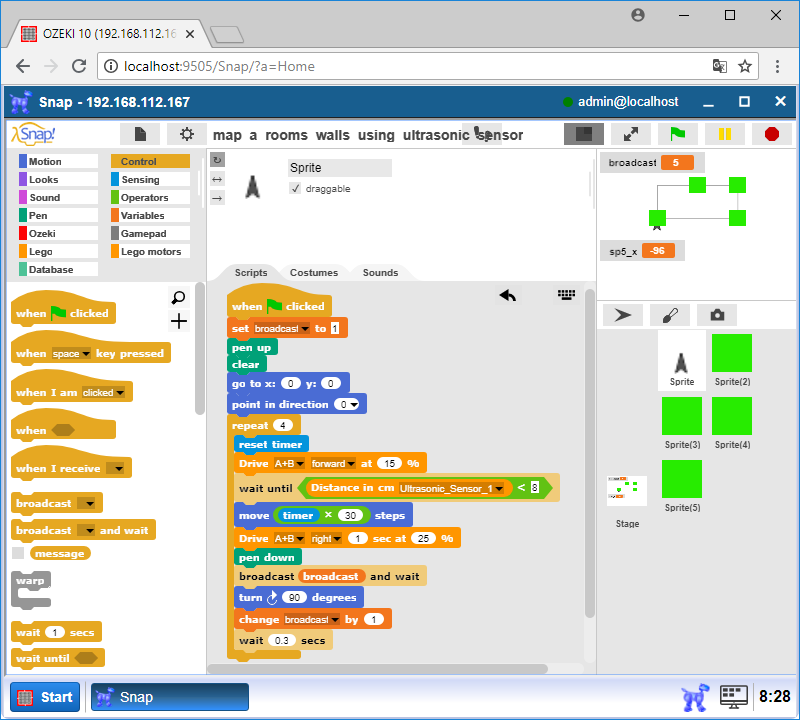
Task: Click the browser address bar URL
Action: pos(219,66)
